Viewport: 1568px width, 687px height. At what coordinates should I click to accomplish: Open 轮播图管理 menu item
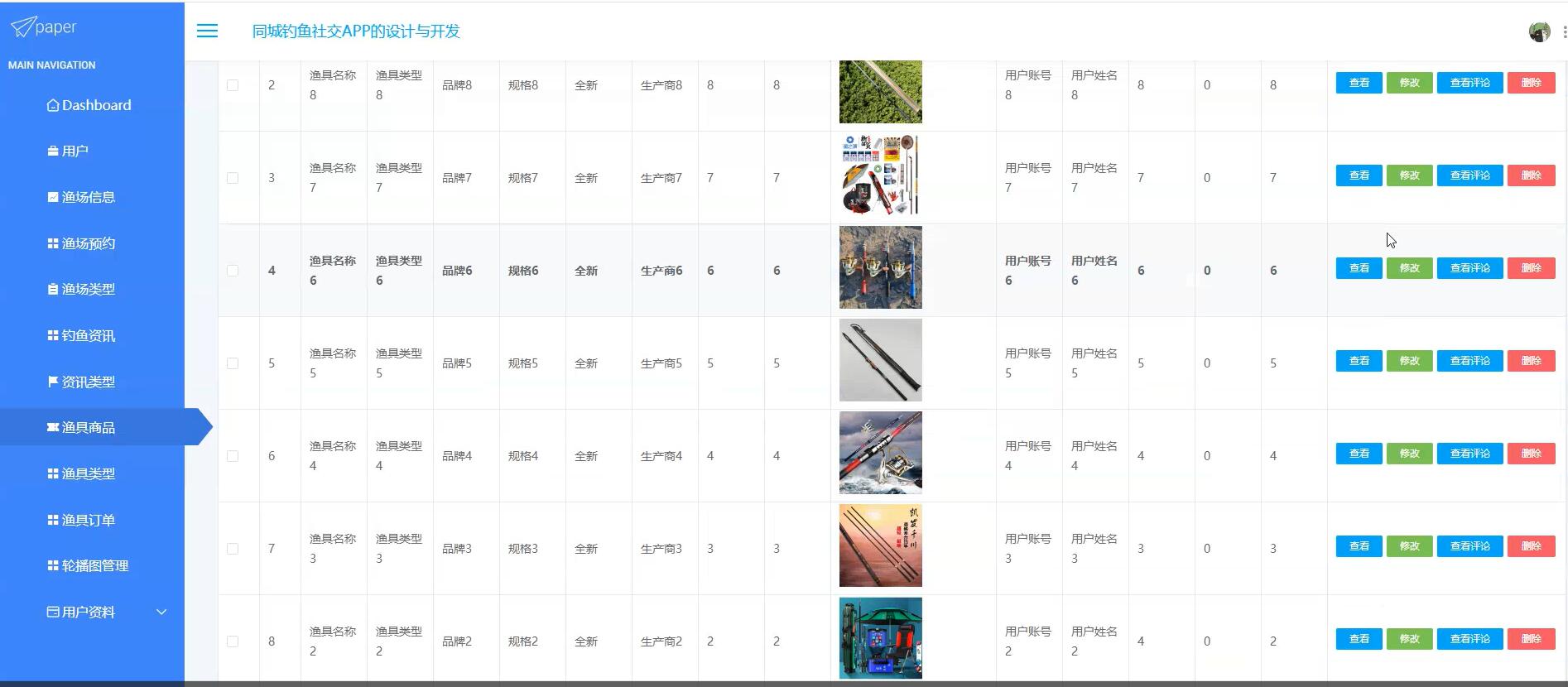coord(92,565)
